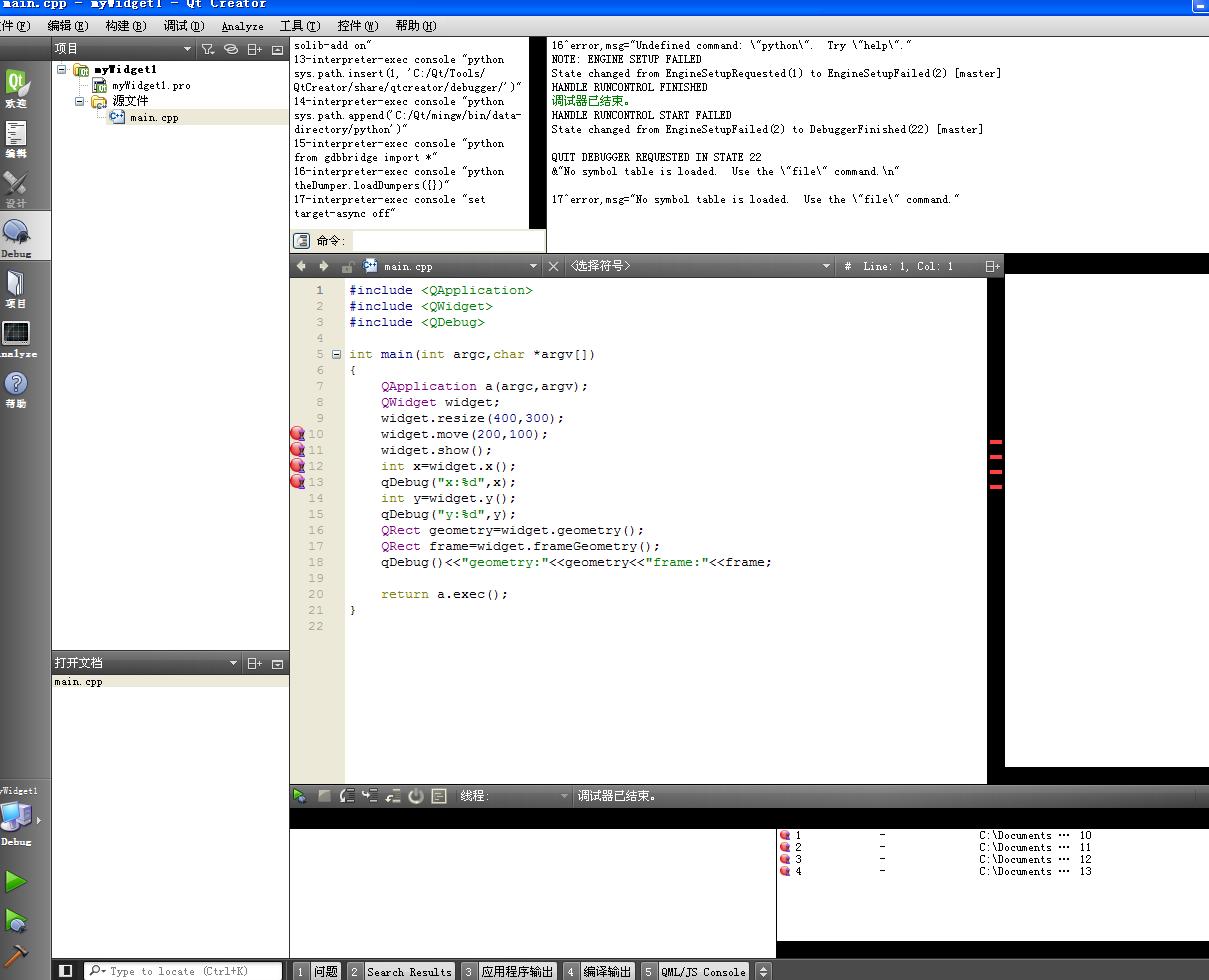Toggle the breakpoint on line 11
Image resolution: width=1209 pixels, height=980 pixels.
(297, 450)
